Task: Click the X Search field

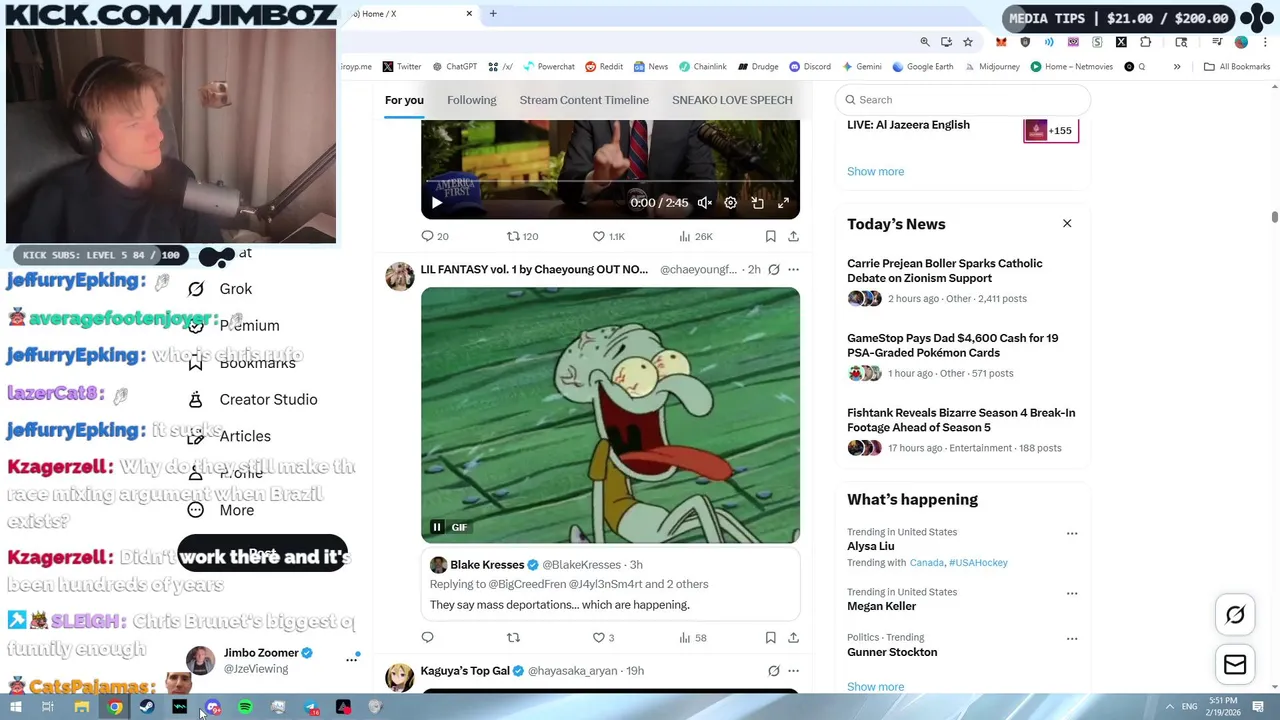Action: [x=963, y=100]
